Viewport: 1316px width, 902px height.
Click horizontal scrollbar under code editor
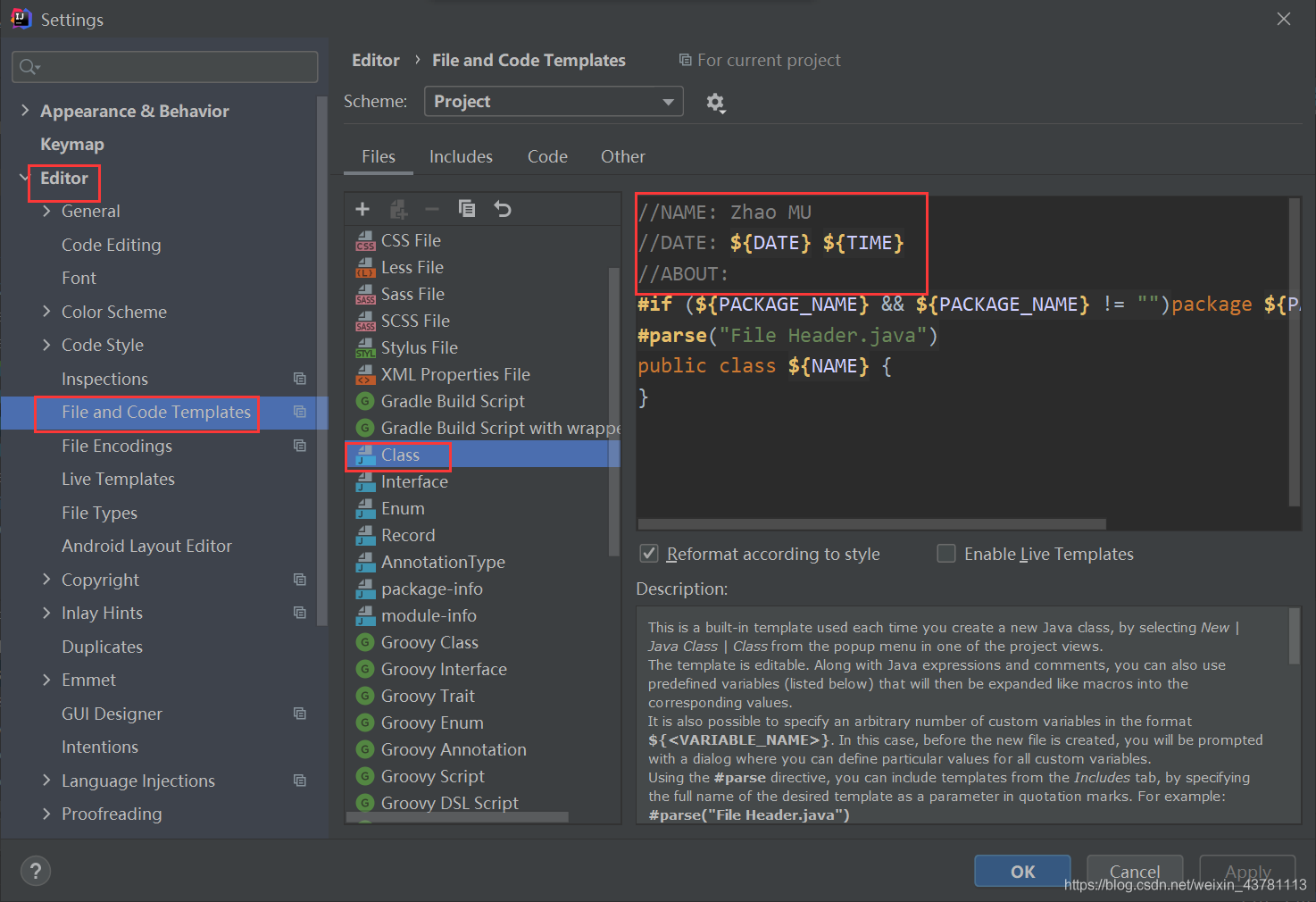pyautogui.click(x=872, y=524)
